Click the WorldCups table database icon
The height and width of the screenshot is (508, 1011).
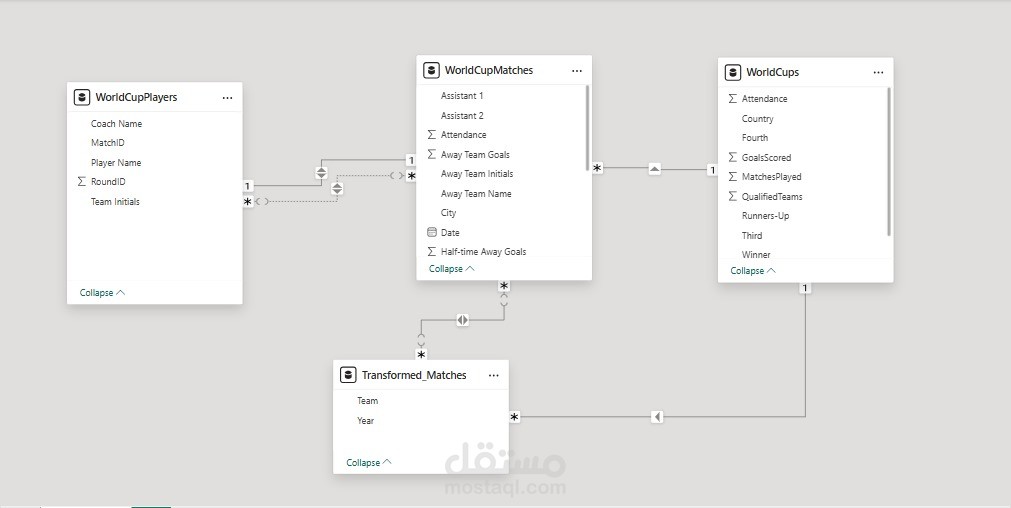[733, 72]
